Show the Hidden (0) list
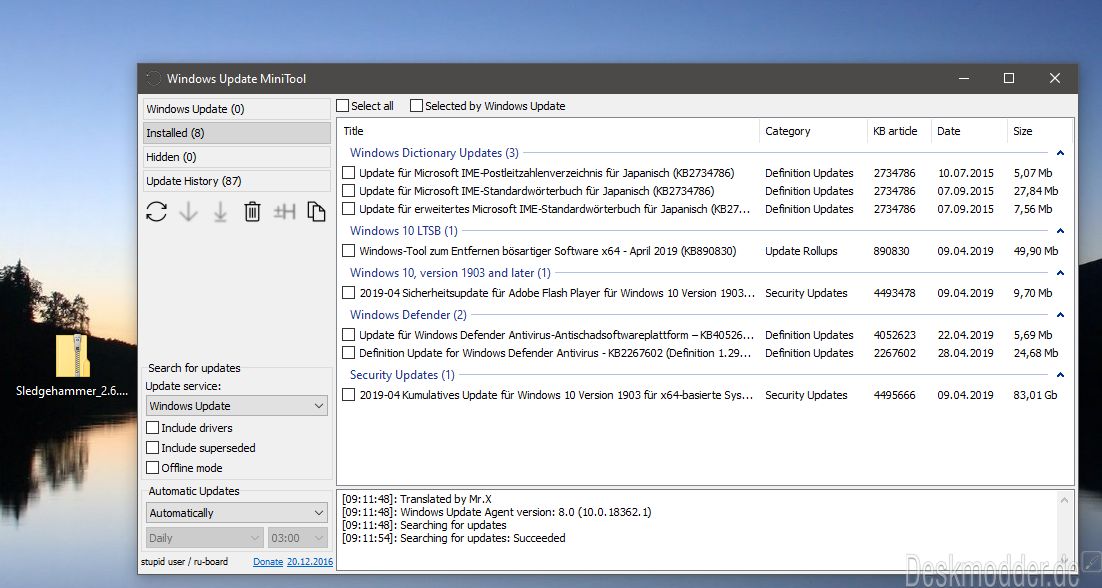This screenshot has width=1102, height=588. tap(237, 157)
